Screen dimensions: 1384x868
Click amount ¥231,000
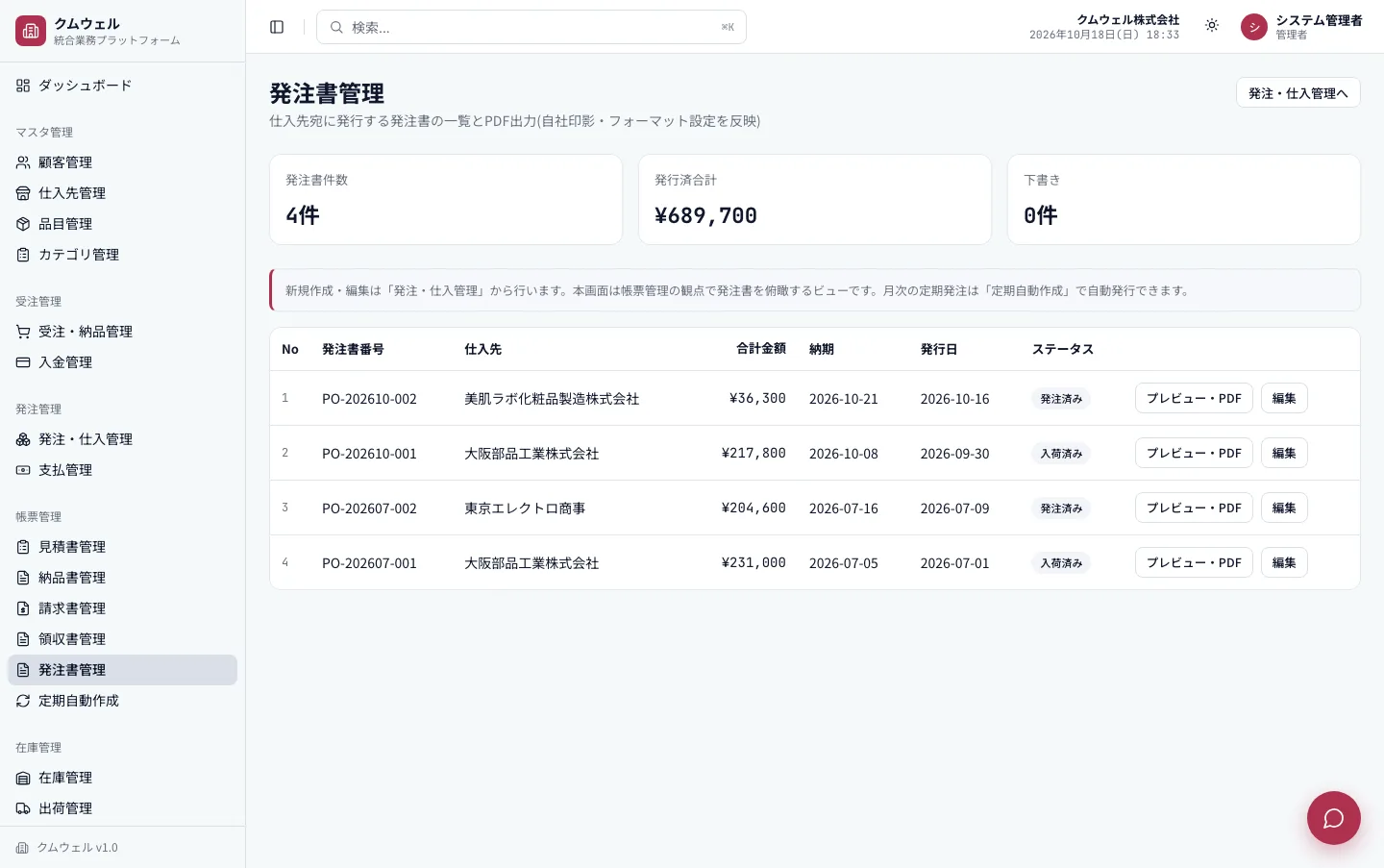coord(754,562)
